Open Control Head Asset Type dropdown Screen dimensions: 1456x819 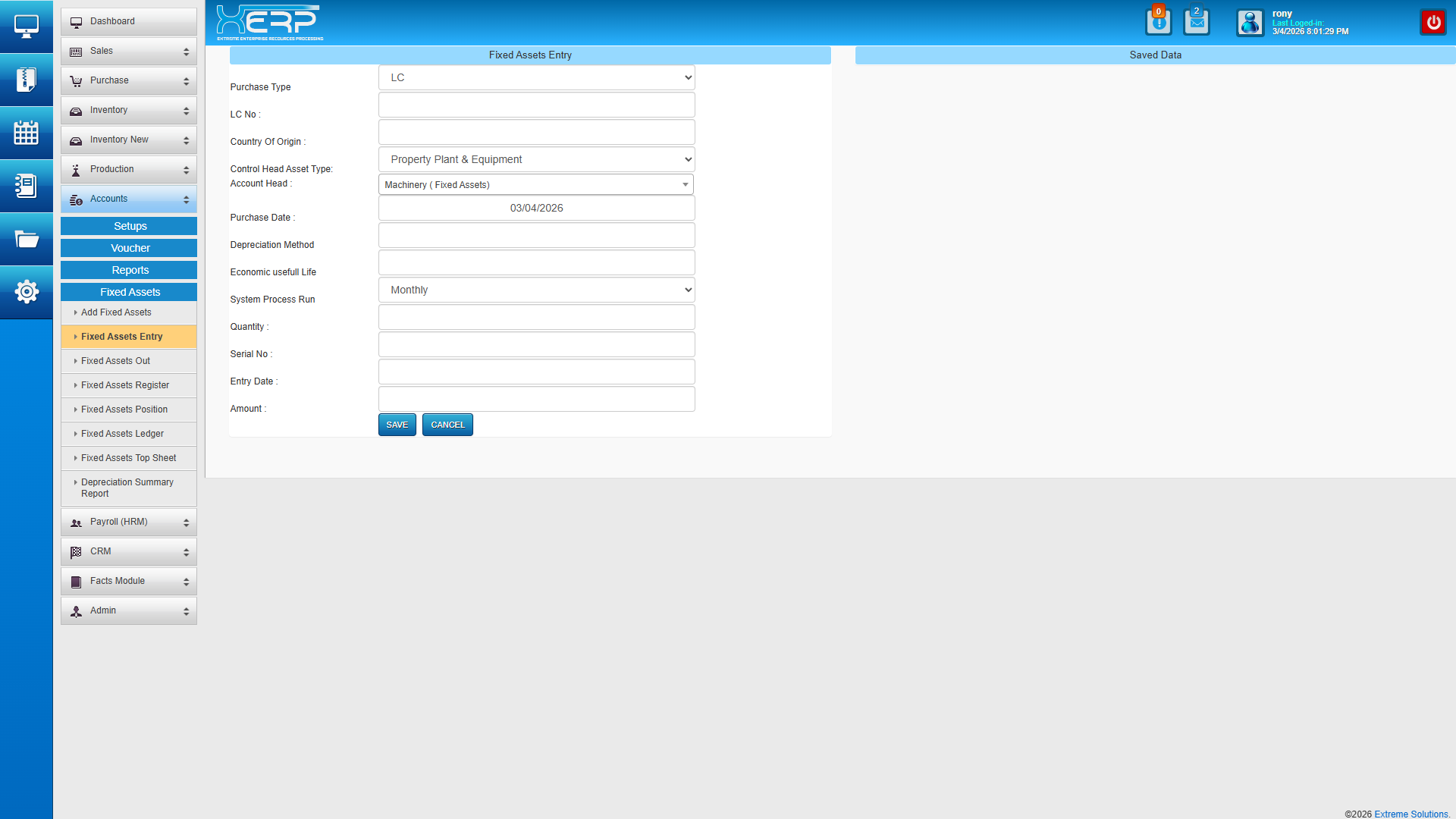tap(536, 159)
